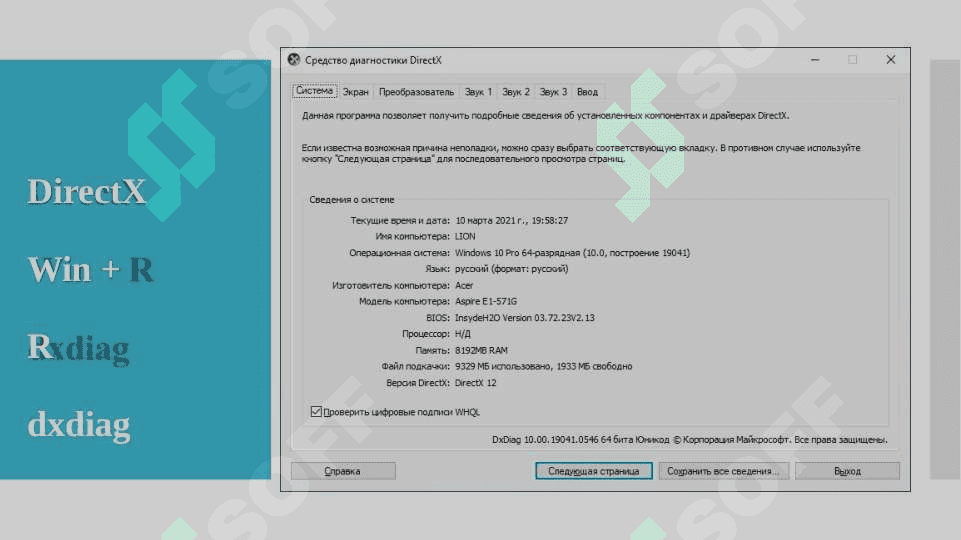The height and width of the screenshot is (540, 961).
Task: Select the memory value 8192MB RAM
Action: [x=481, y=350]
